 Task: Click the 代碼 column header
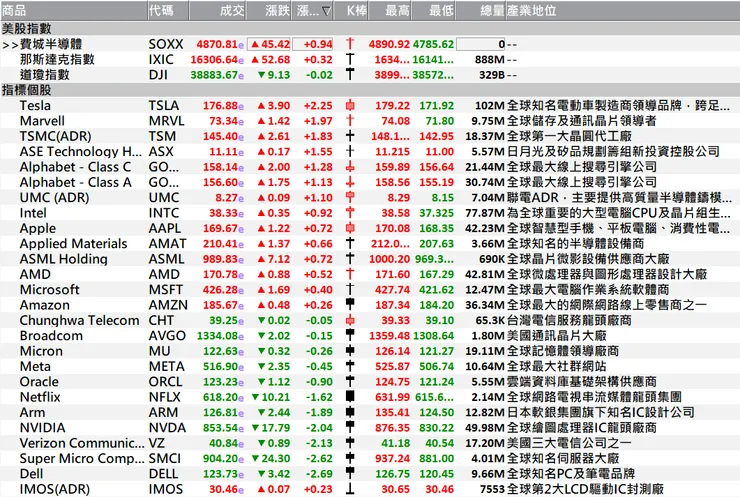168,10
